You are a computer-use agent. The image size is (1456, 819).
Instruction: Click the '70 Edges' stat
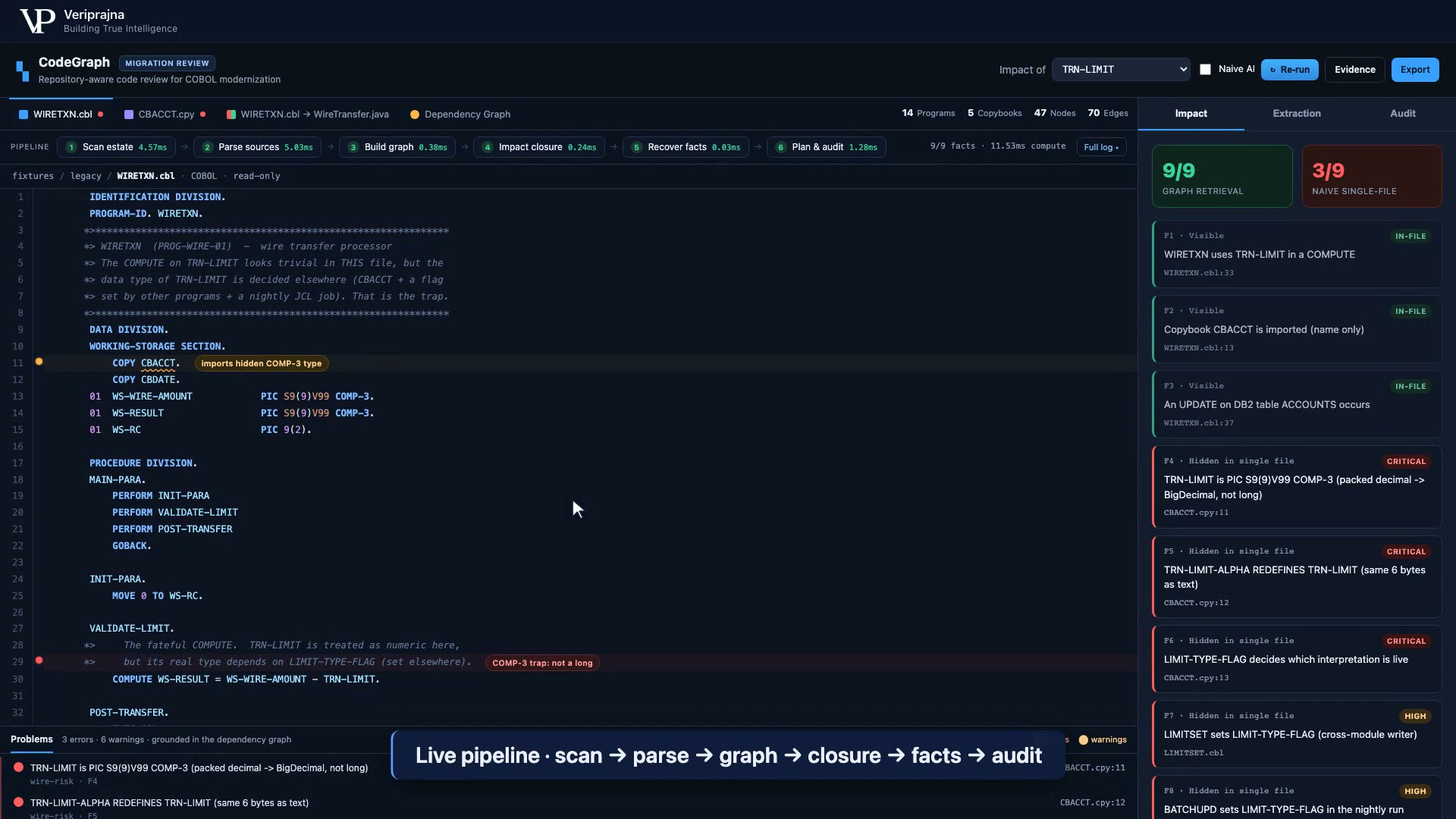tap(1108, 113)
